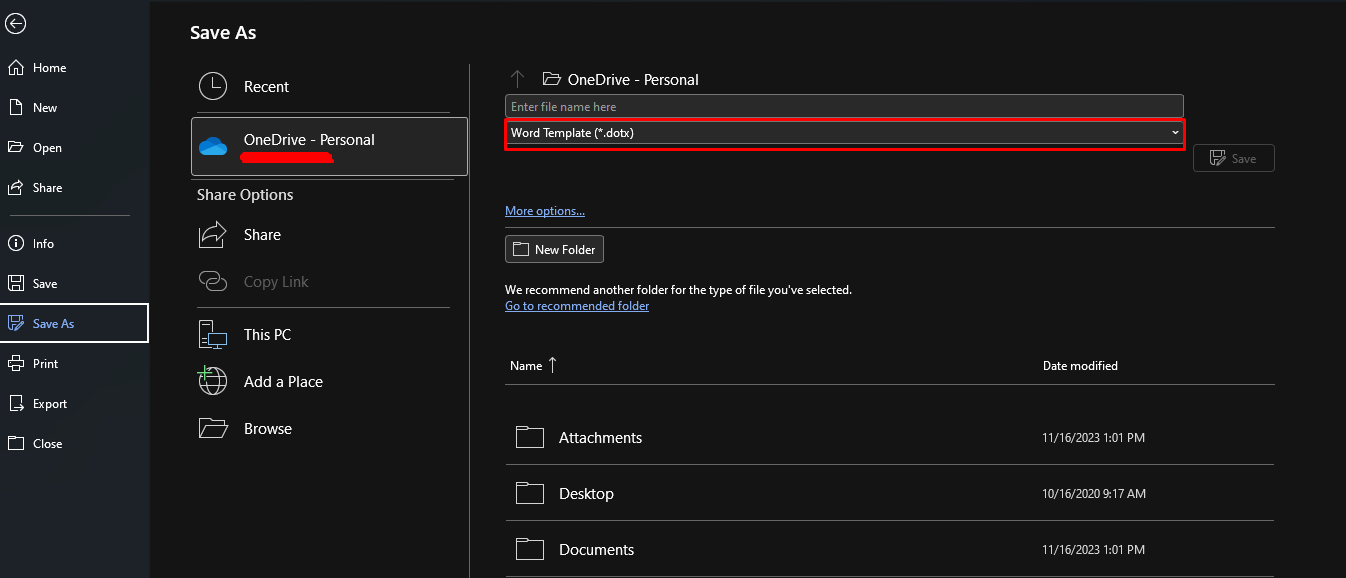Viewport: 1346px width, 578px height.
Task: Select Share in the left sidebar menu
Action: [x=74, y=188]
